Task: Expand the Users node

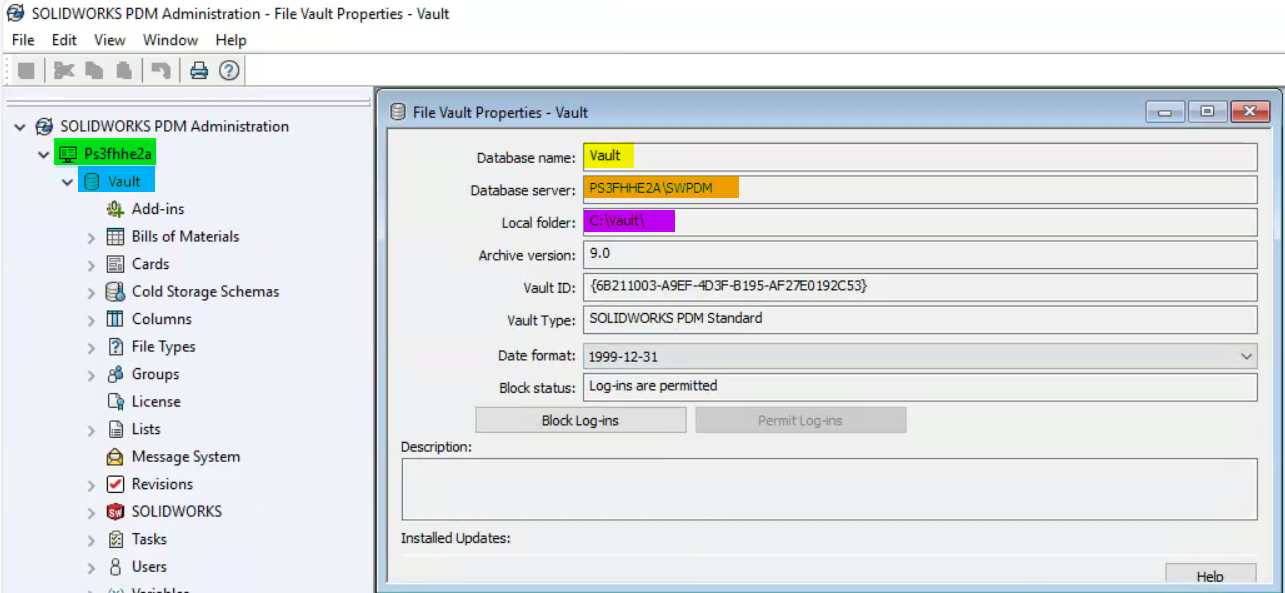Action: 91,567
